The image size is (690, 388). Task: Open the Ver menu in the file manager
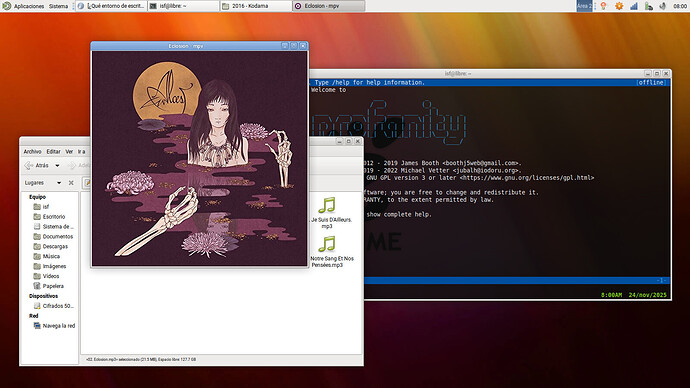(x=69, y=151)
